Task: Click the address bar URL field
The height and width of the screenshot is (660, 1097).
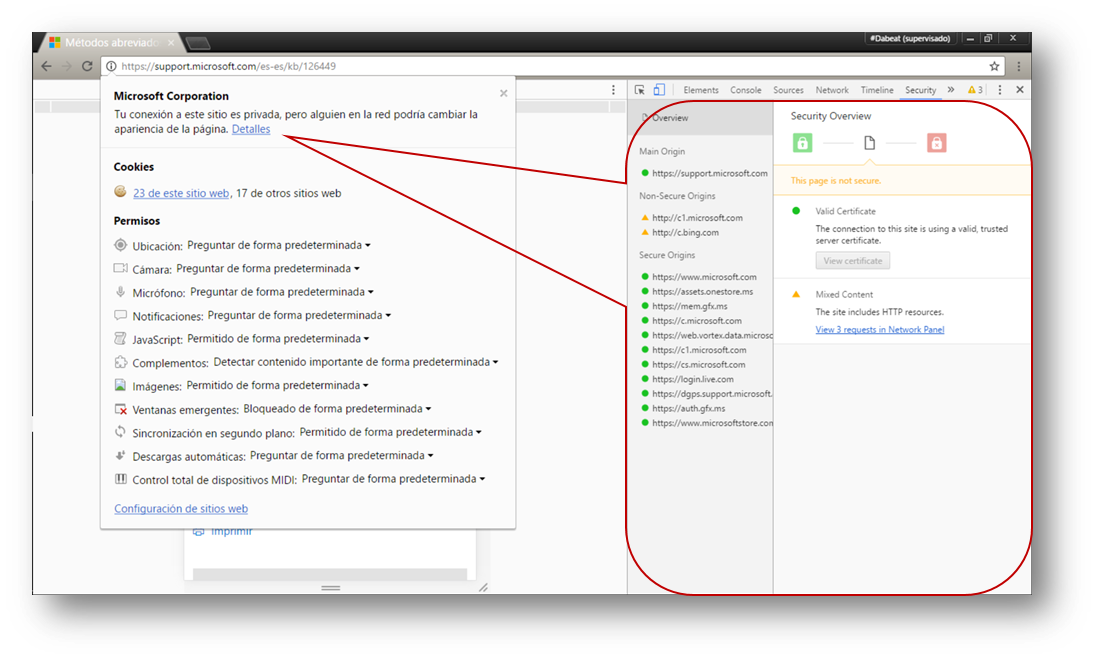Action: (x=553, y=66)
